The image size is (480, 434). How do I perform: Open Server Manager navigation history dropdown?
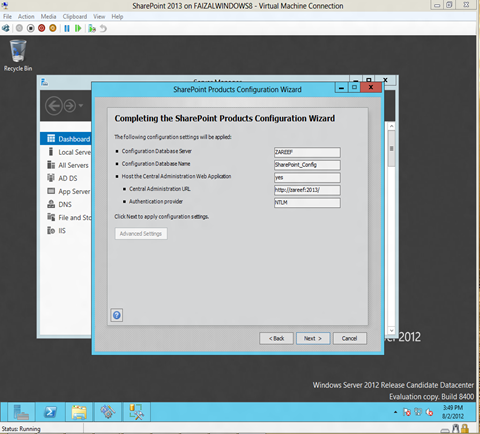[x=81, y=106]
